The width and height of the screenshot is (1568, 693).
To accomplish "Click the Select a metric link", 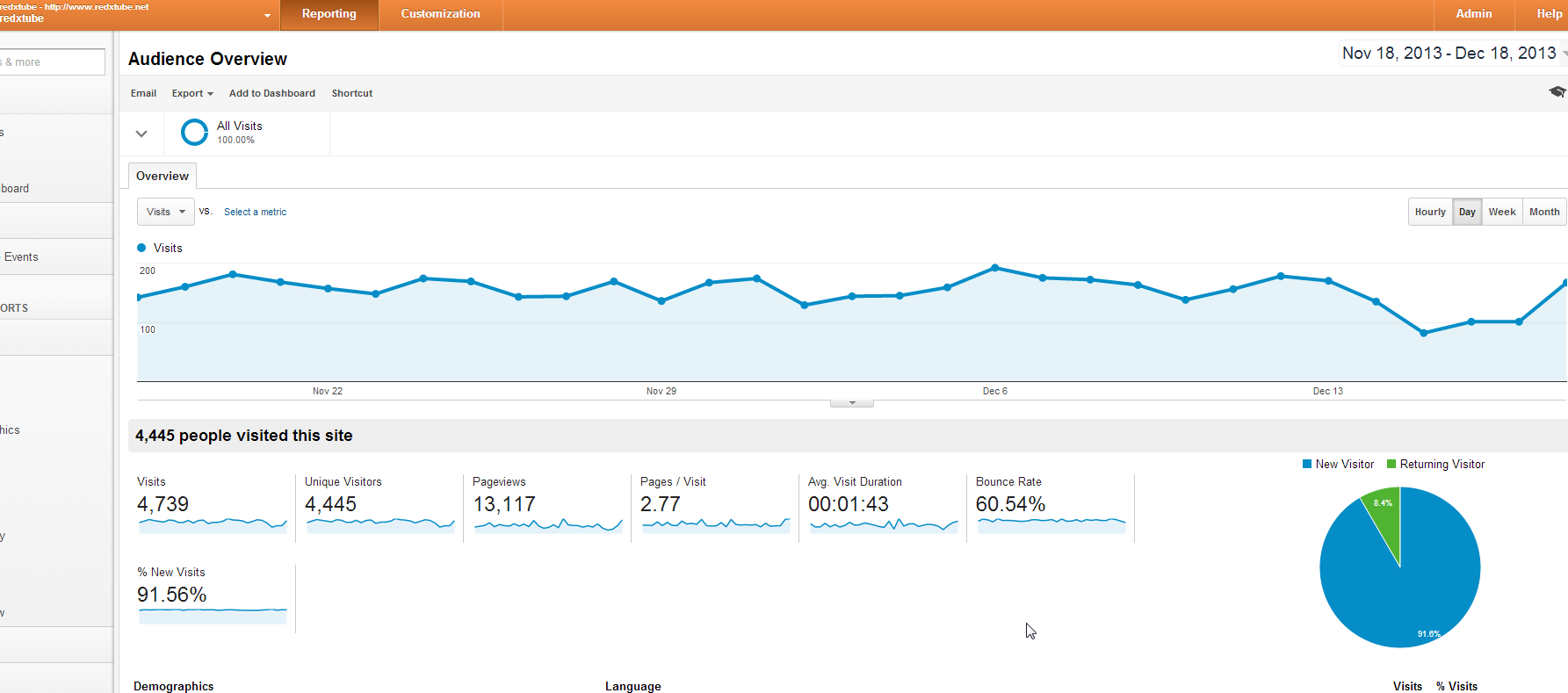I will (255, 212).
